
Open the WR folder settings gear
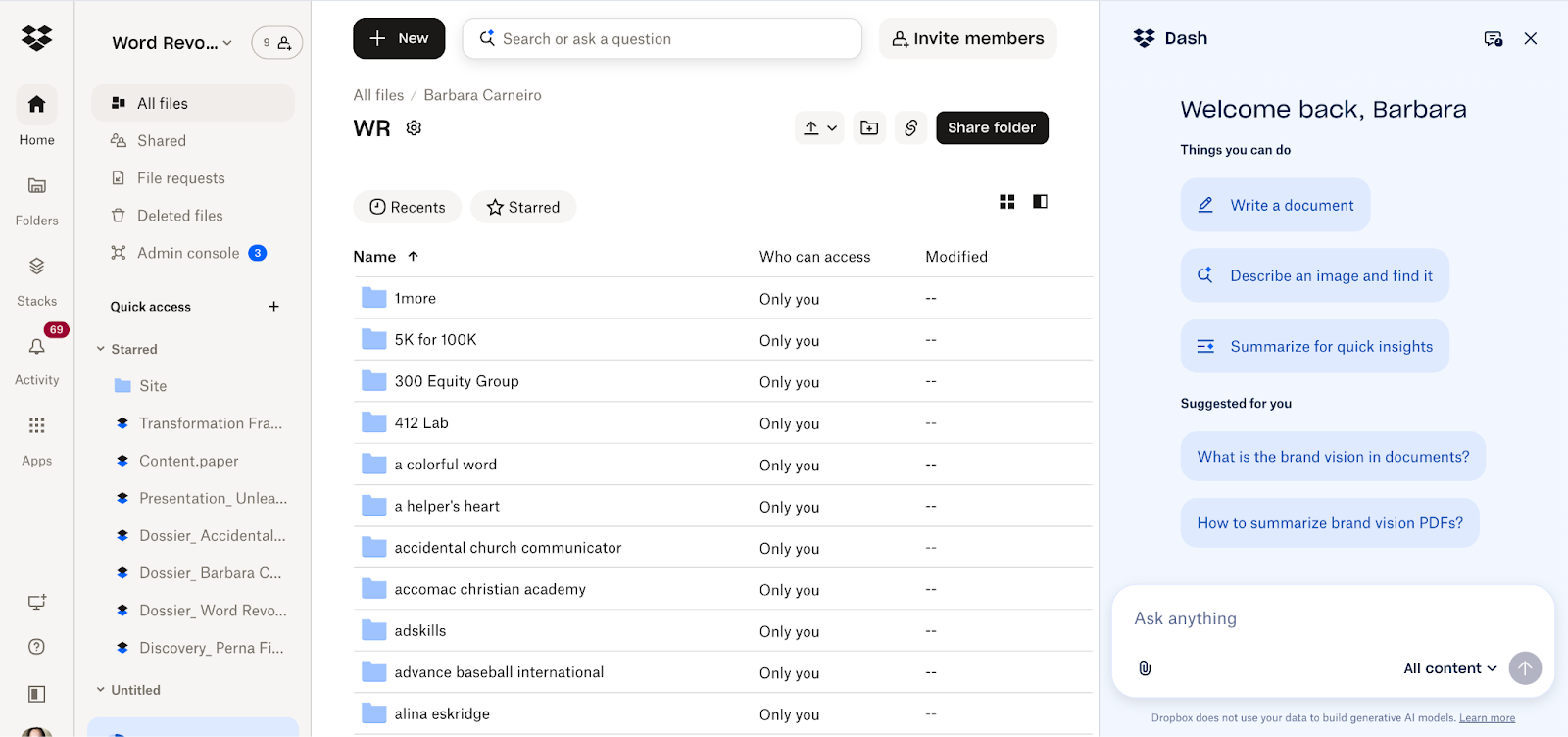point(414,128)
